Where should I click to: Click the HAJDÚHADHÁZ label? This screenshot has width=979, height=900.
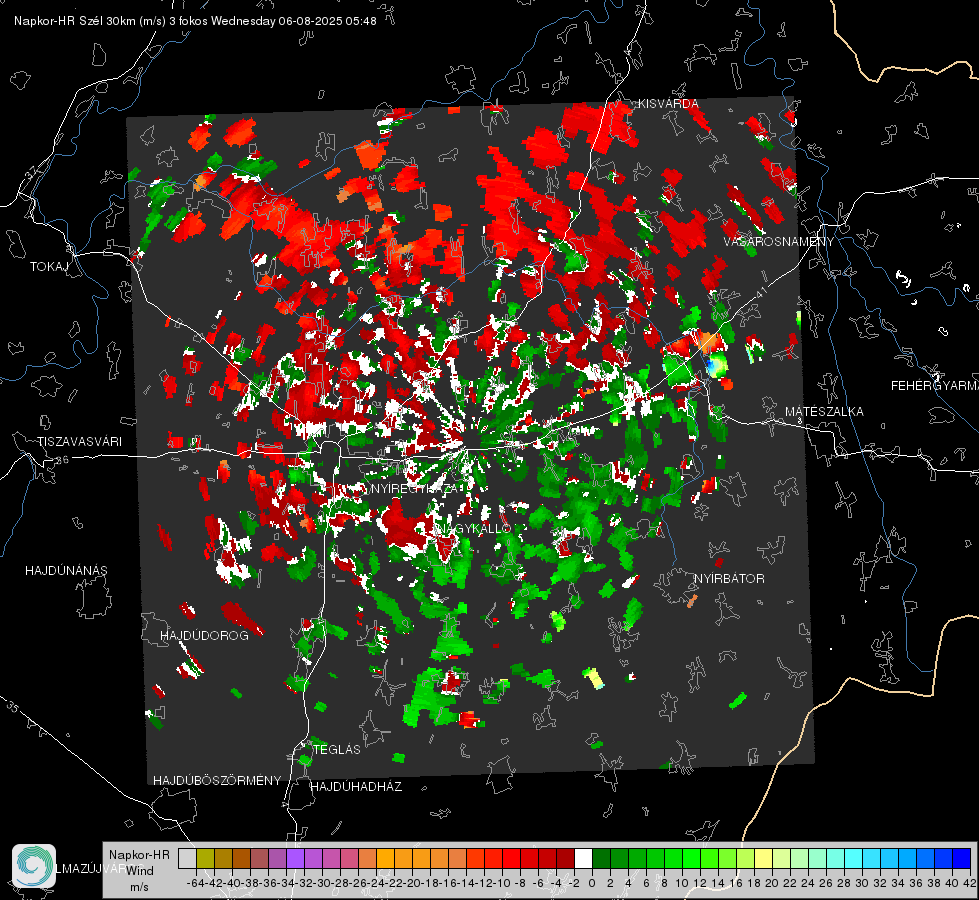point(357,787)
